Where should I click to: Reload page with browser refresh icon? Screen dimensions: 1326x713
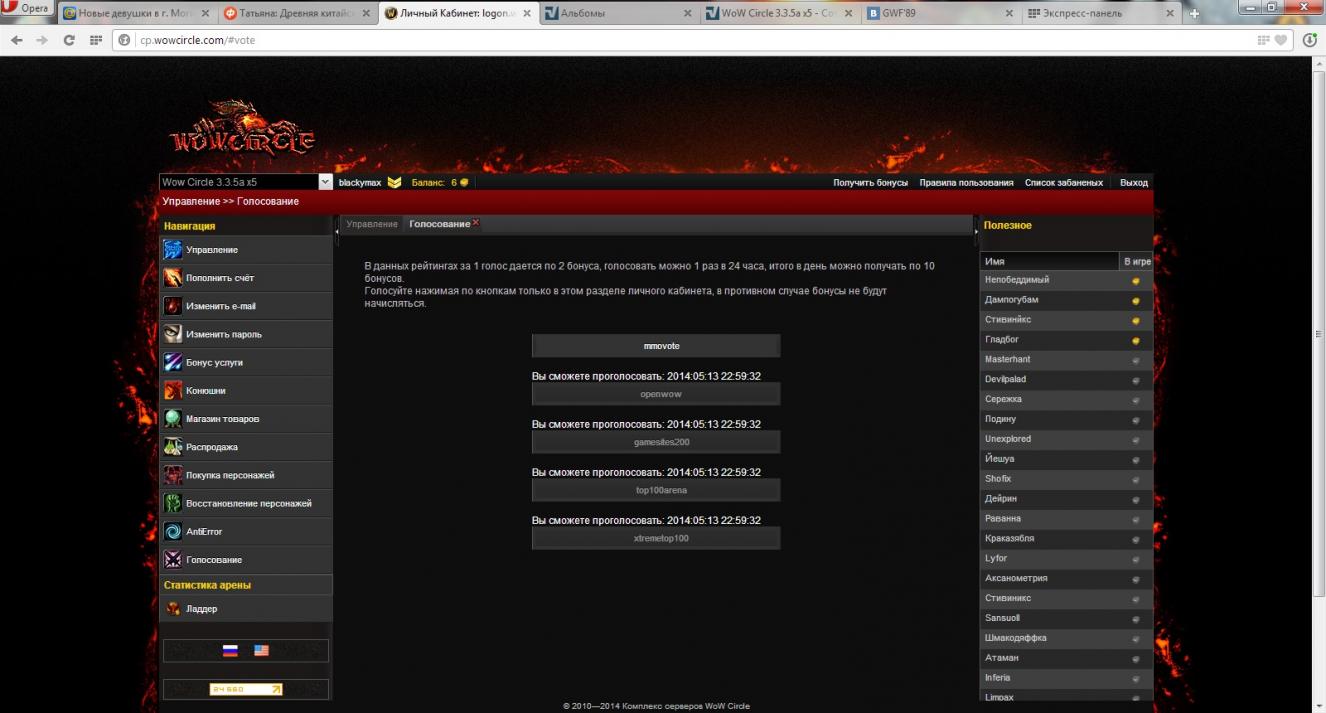tap(69, 40)
